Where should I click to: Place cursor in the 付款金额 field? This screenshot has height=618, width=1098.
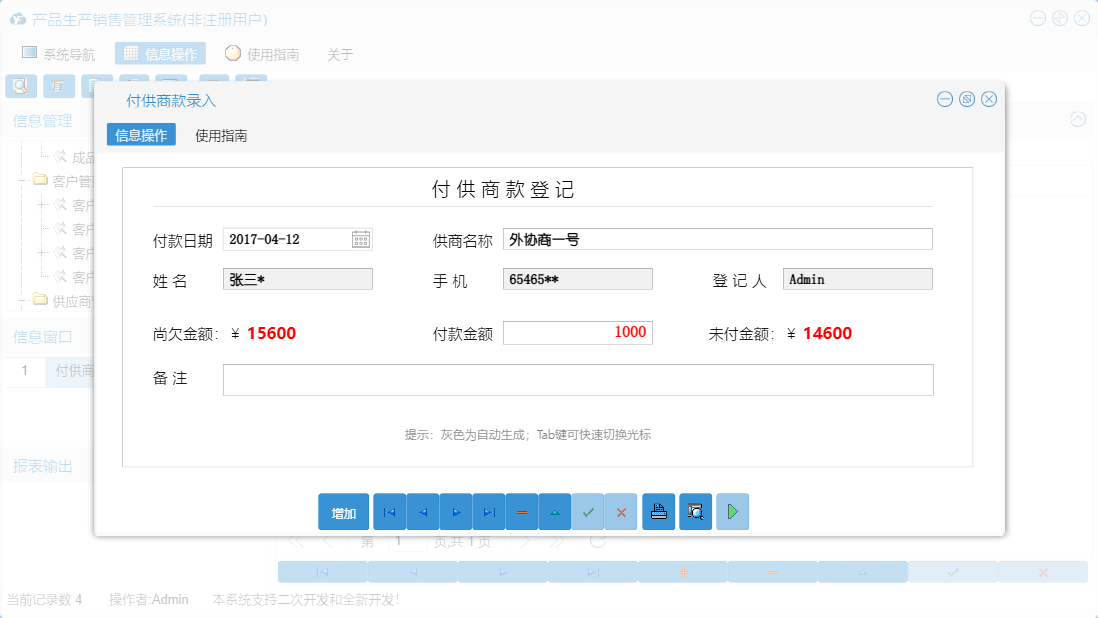pos(577,331)
